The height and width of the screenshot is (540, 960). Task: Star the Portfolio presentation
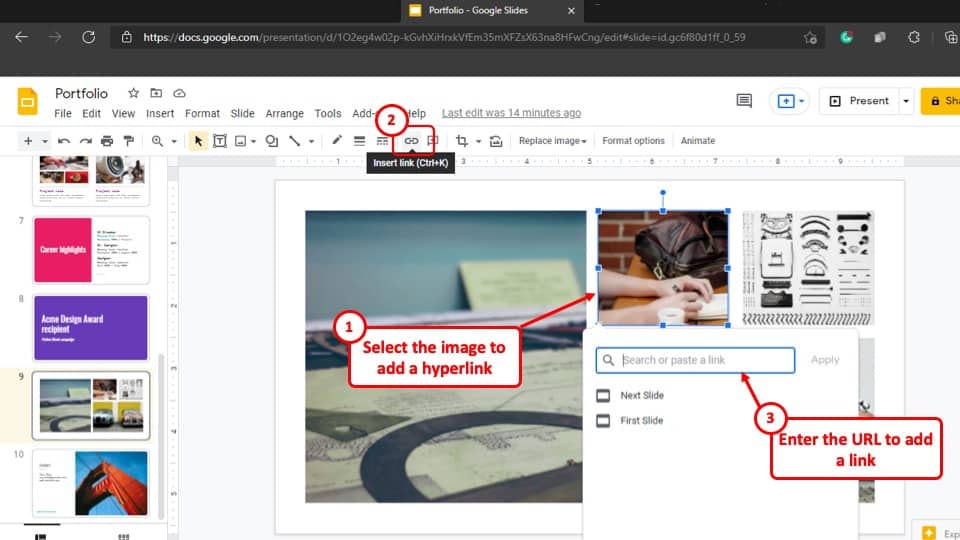tap(133, 93)
